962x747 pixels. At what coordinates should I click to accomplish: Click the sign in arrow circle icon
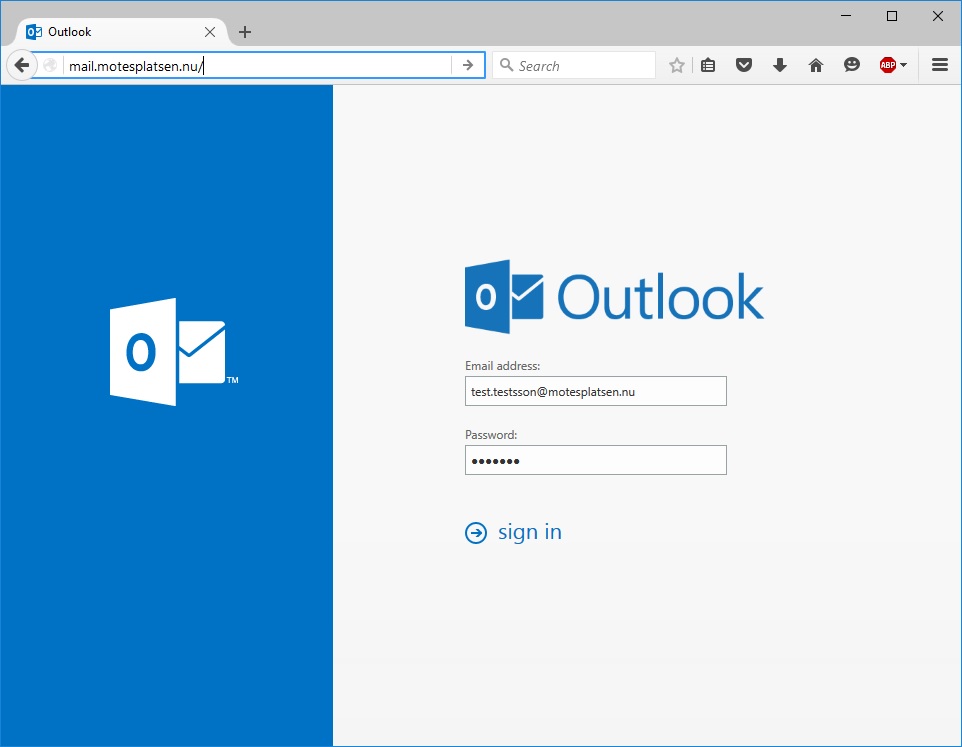pyautogui.click(x=475, y=533)
